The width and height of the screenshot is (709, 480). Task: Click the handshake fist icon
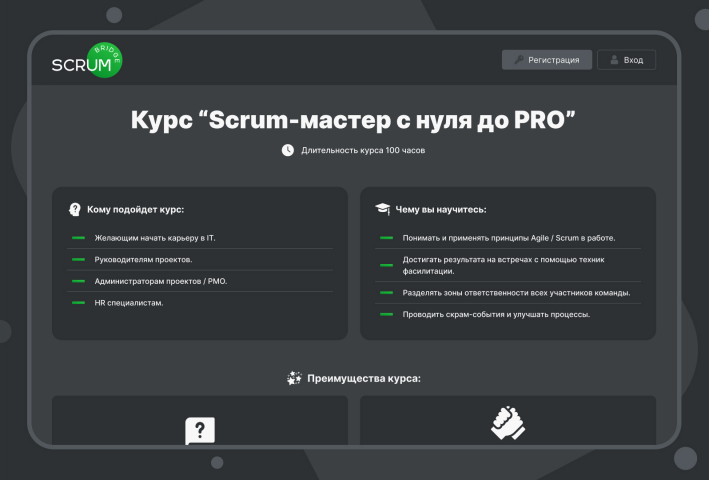click(508, 423)
